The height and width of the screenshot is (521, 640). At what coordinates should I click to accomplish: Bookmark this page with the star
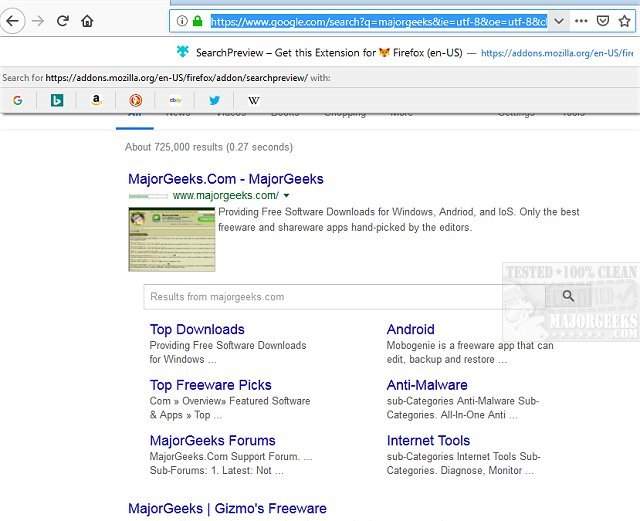(x=624, y=21)
